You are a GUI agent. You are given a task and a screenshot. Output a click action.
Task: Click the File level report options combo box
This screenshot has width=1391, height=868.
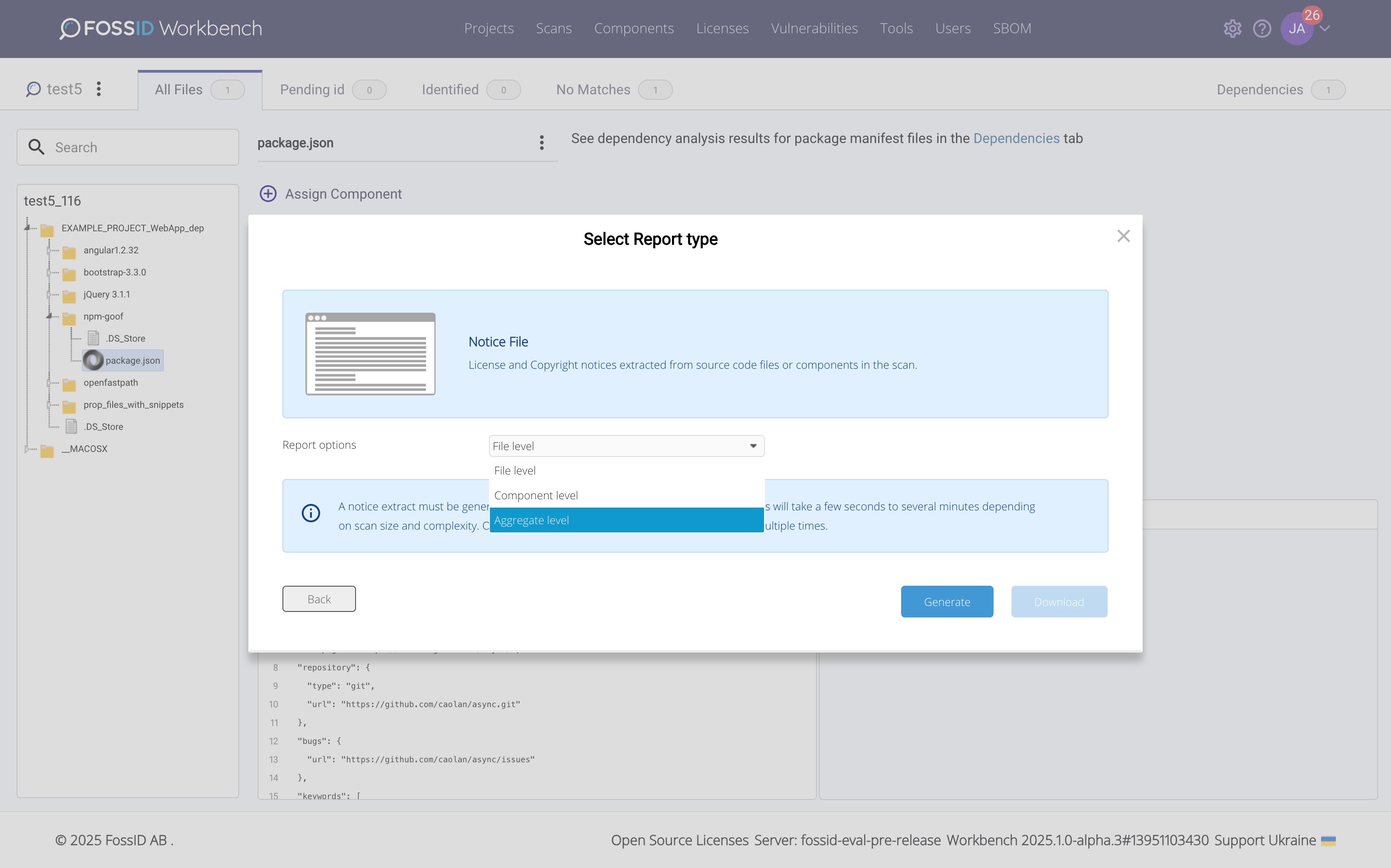click(626, 446)
